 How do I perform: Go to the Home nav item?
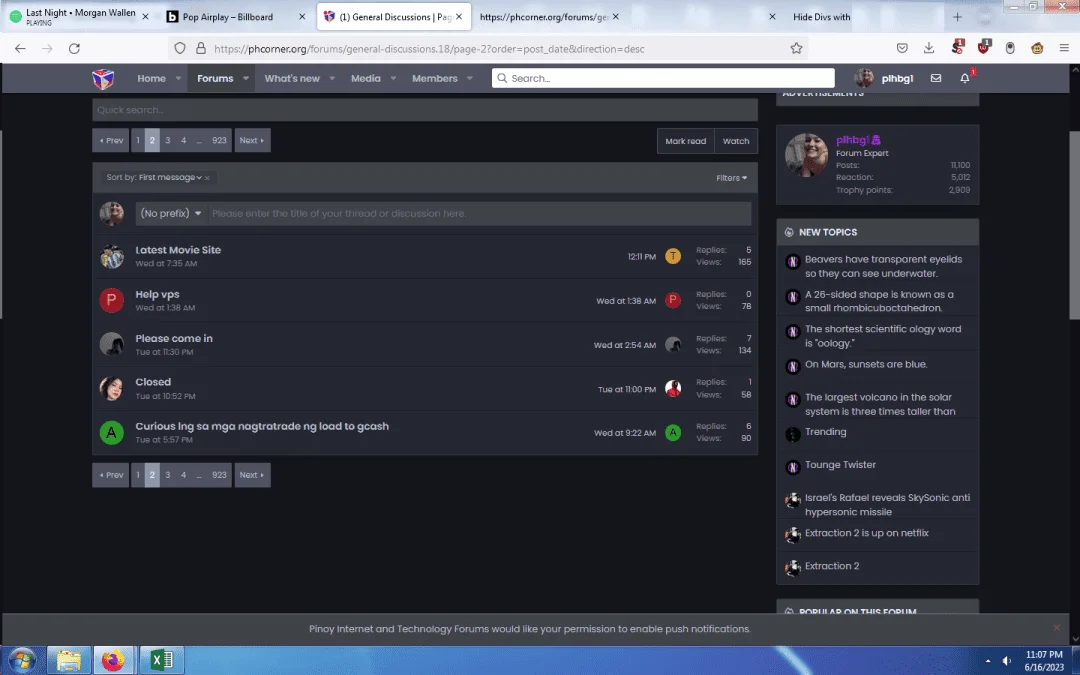tap(152, 79)
